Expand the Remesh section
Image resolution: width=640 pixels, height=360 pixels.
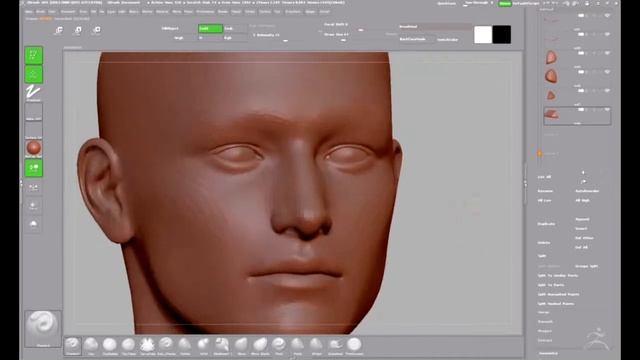[545, 322]
